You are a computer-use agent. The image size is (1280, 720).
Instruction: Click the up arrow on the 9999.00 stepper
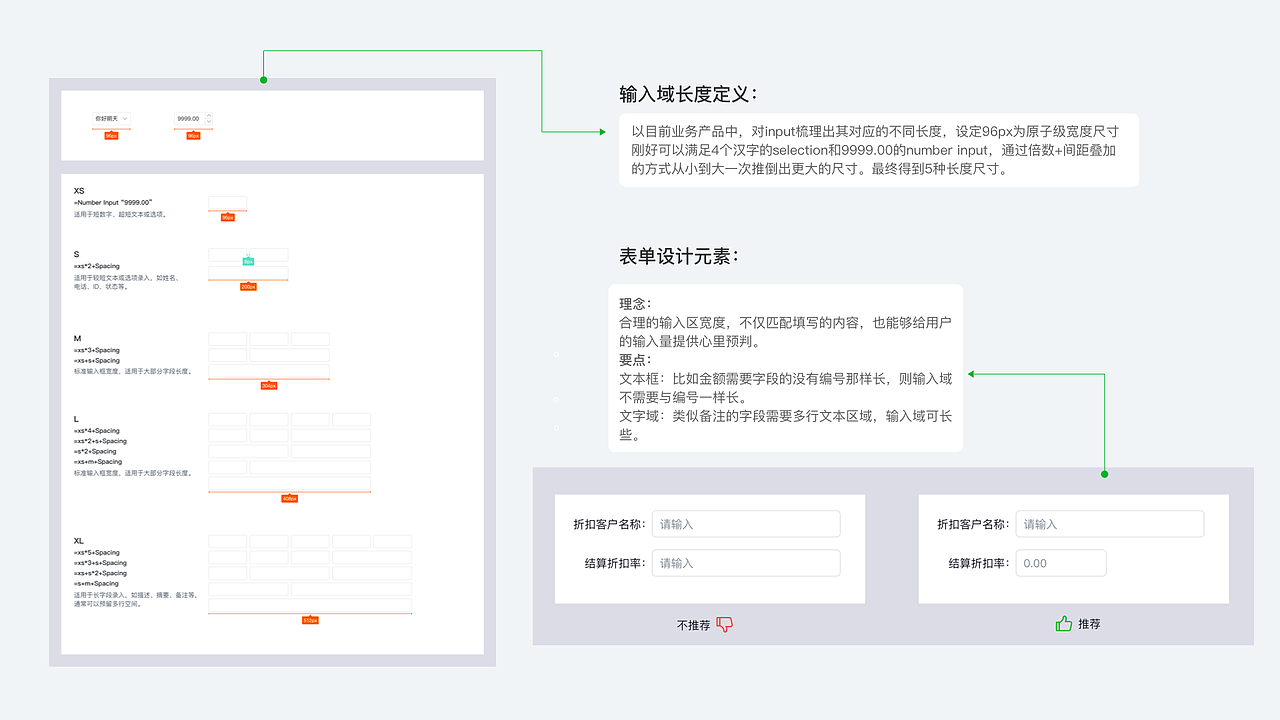tap(209, 116)
